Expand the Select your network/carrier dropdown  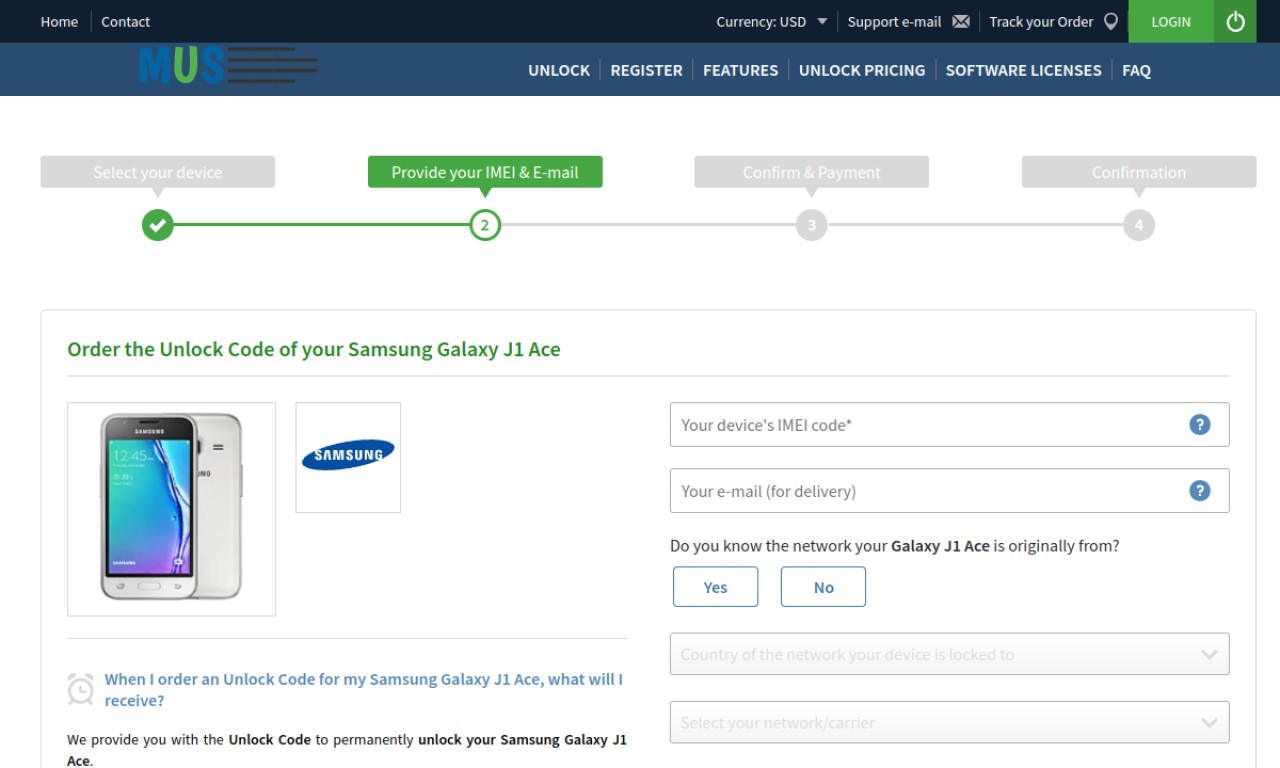point(949,722)
